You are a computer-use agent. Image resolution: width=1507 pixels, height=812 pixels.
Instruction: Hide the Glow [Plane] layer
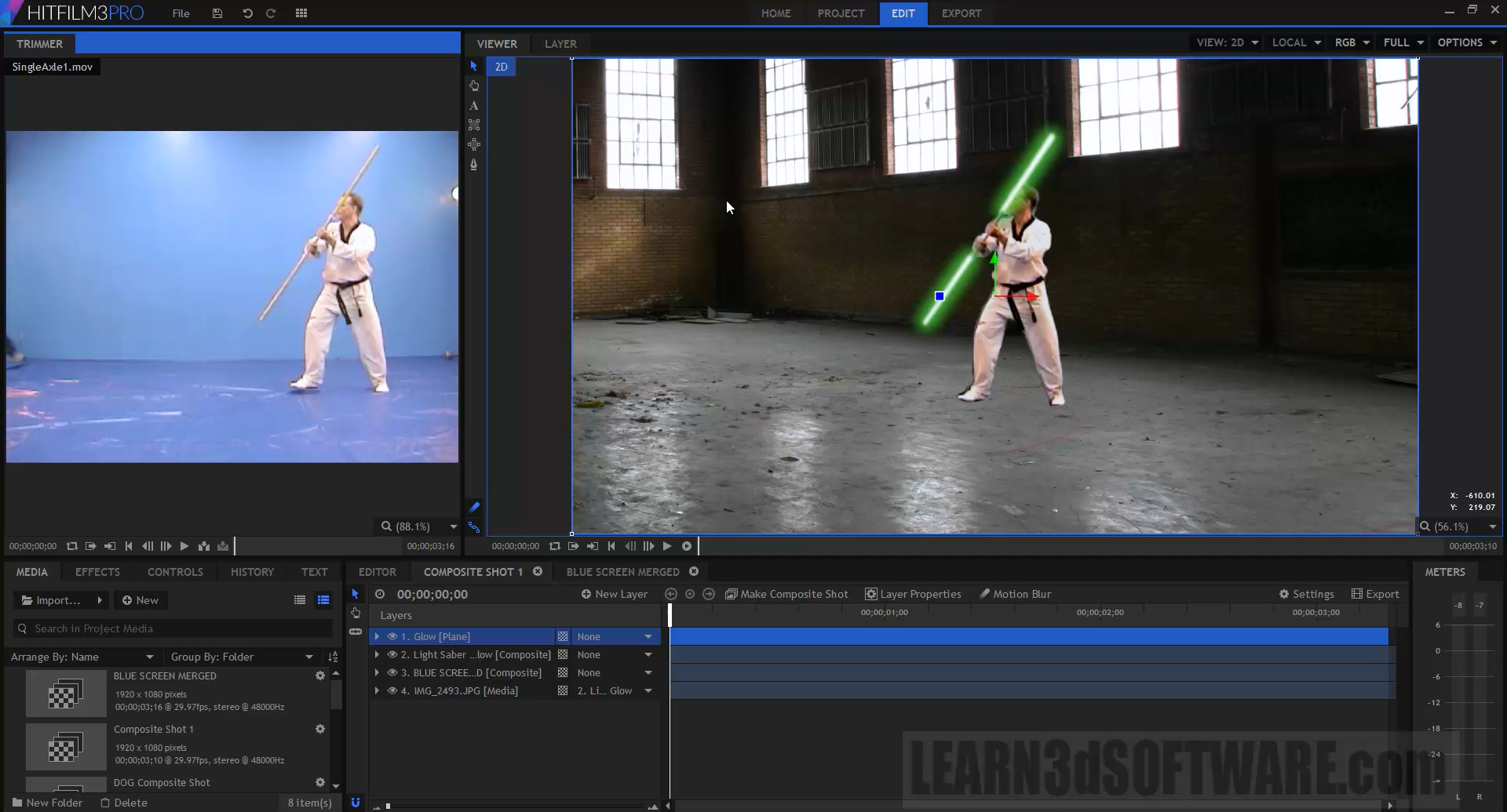pyautogui.click(x=392, y=636)
